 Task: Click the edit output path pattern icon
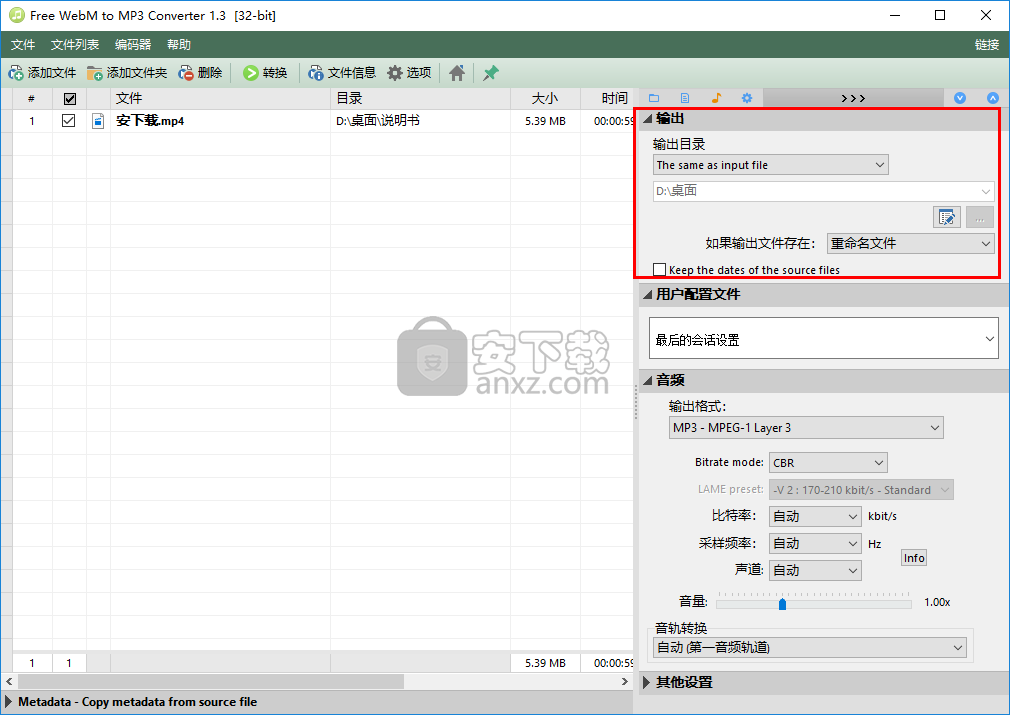[x=947, y=218]
